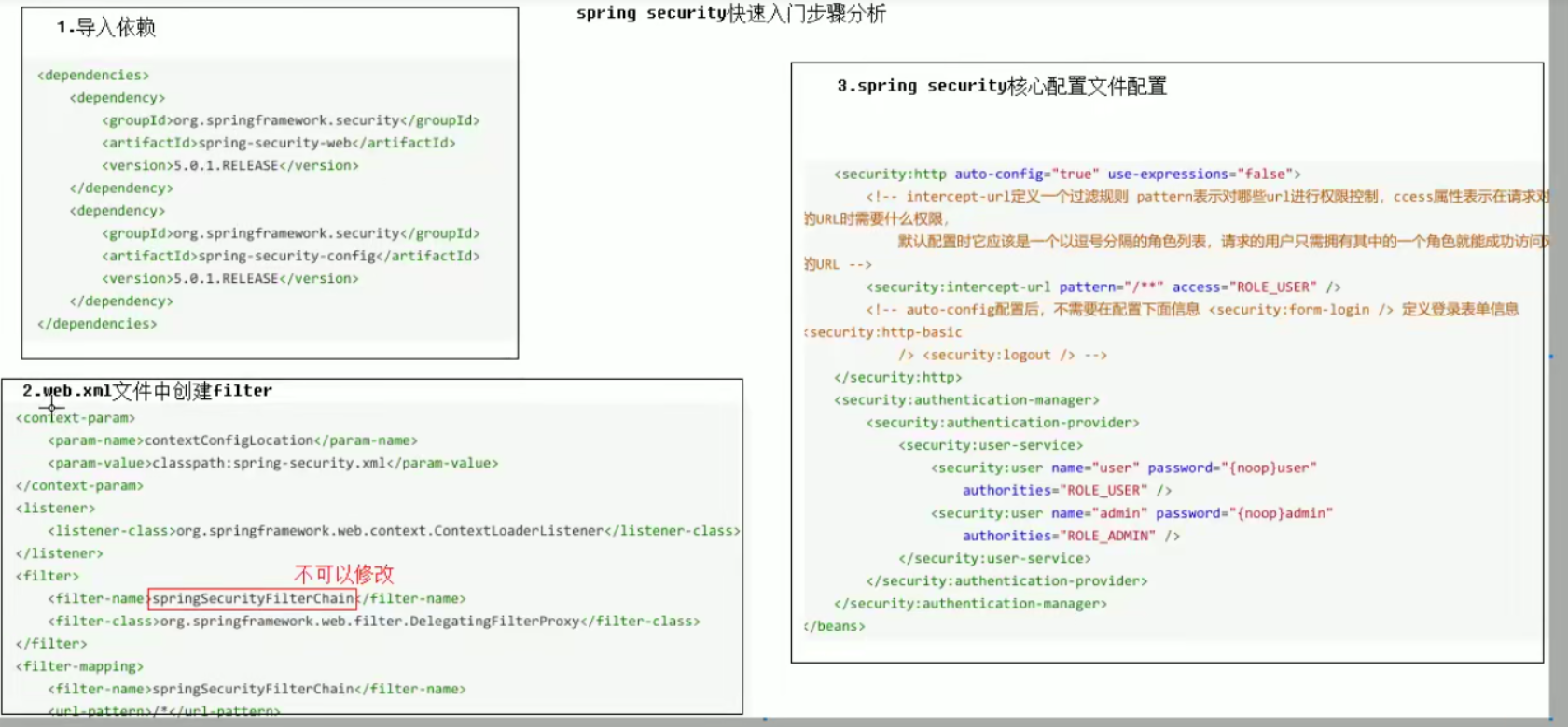This screenshot has width=1568, height=727.
Task: Click the security:intercept-url pattern="/**" line
Action: pos(1103,287)
